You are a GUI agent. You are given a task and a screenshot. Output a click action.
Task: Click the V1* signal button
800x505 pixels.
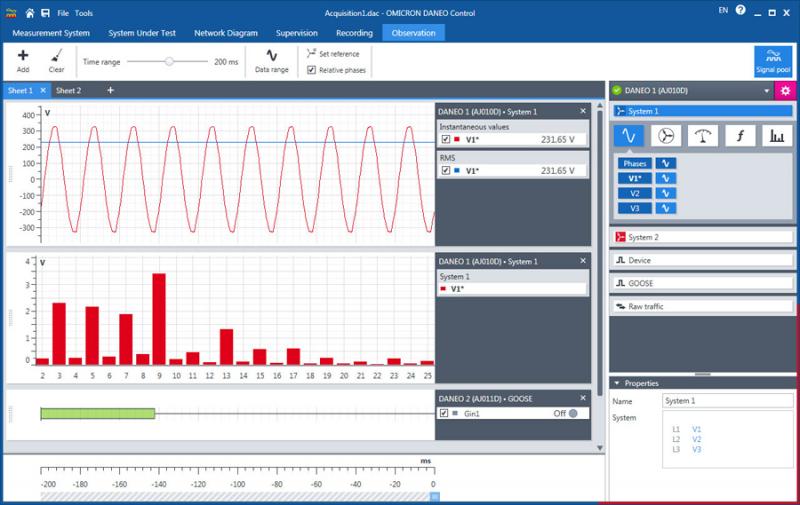(x=635, y=178)
